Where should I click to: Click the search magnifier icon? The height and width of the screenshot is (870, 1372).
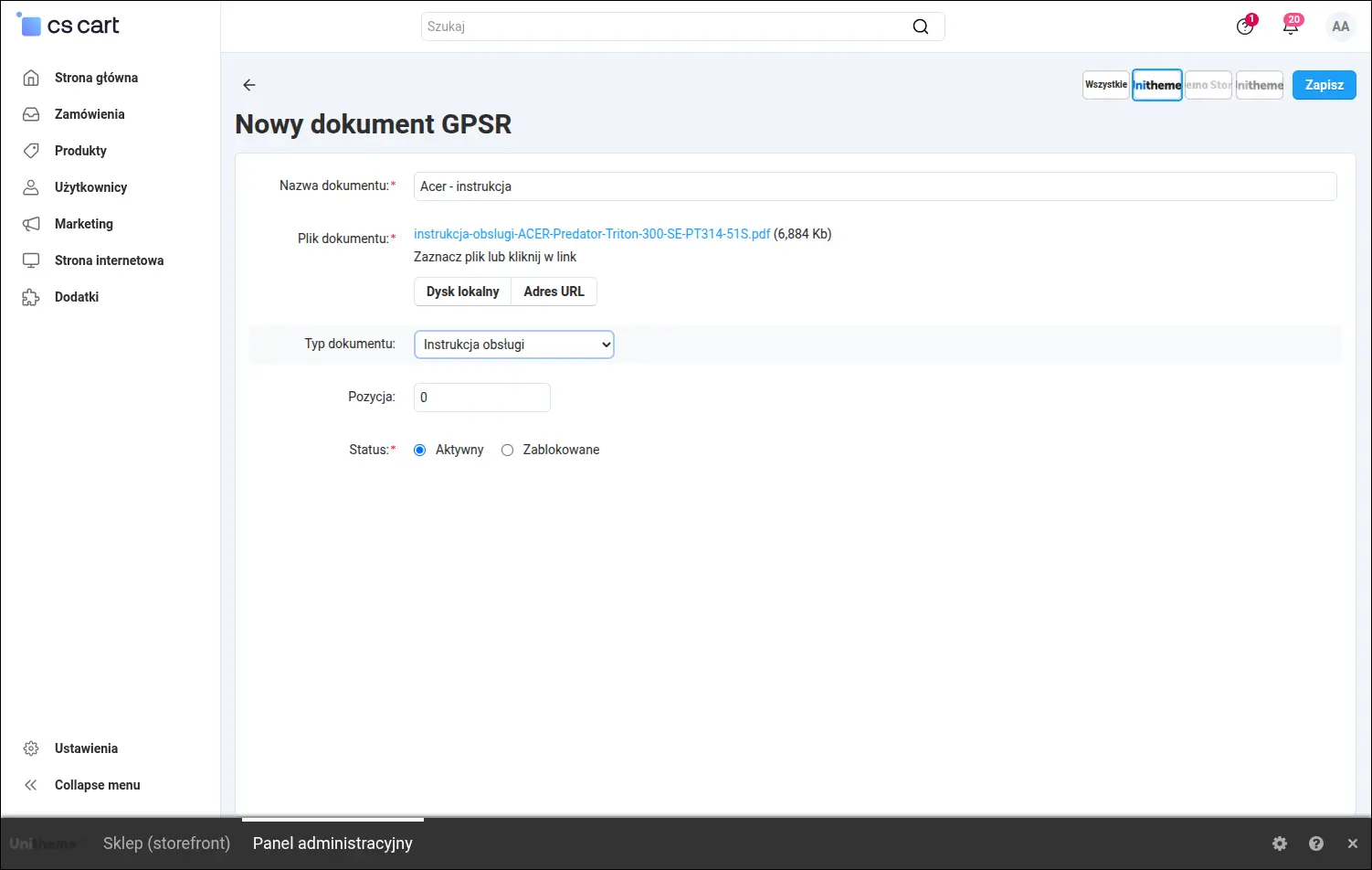pyautogui.click(x=921, y=27)
